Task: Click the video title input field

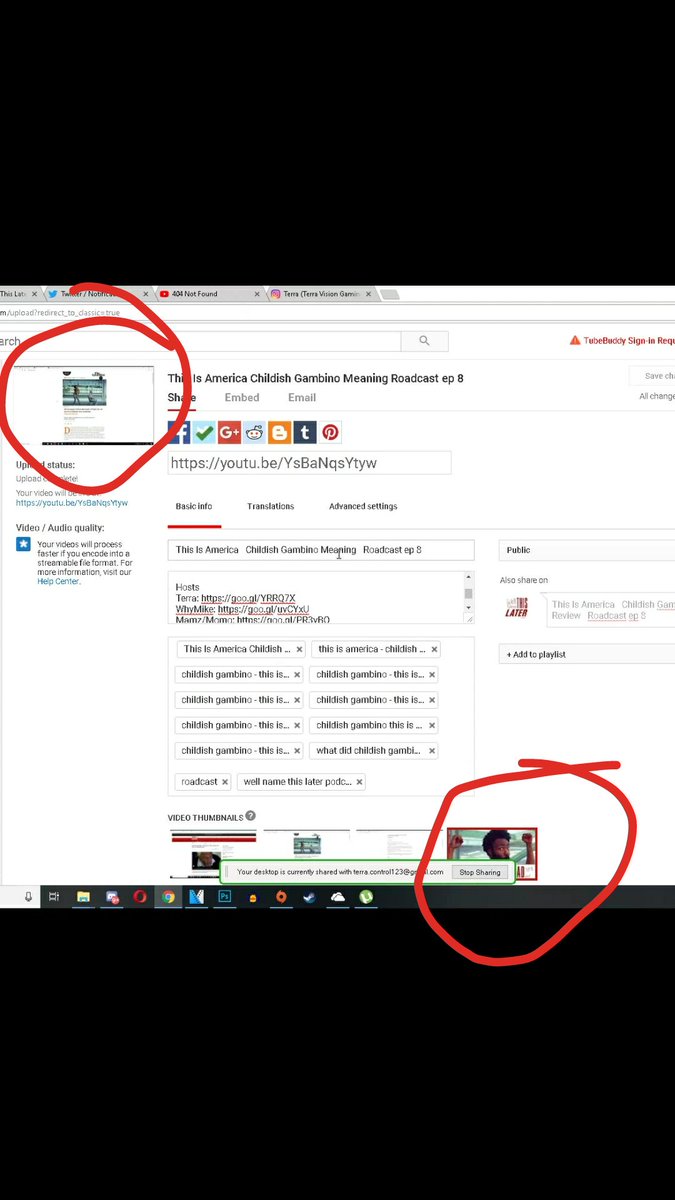Action: [321, 550]
